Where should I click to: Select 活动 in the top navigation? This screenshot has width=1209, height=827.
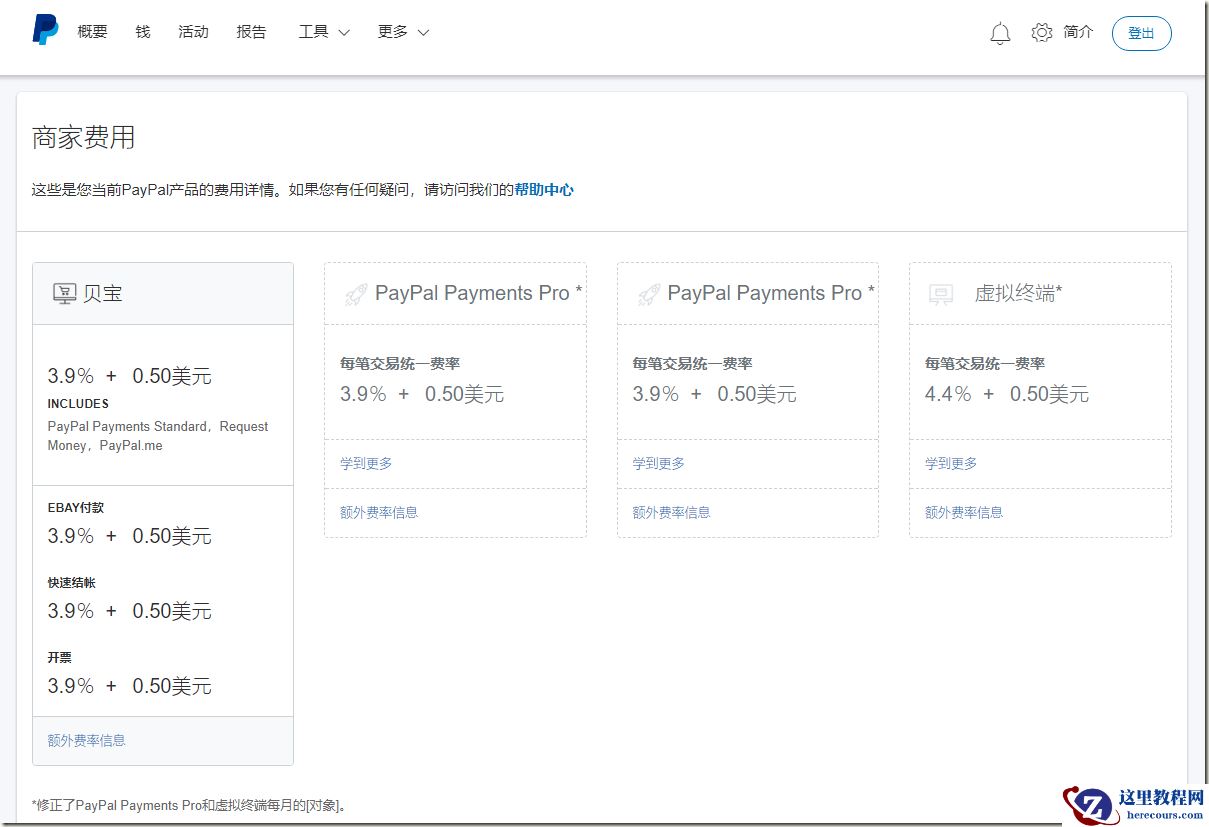click(193, 32)
